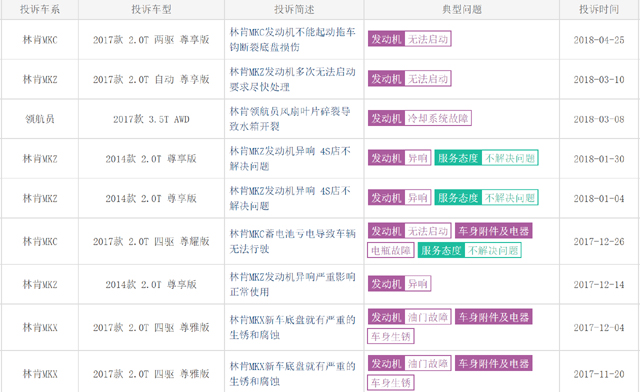This screenshot has width=640, height=392.
Task: Click the 车身生锈 tag dated 2017-11-20
Action: 391,383
